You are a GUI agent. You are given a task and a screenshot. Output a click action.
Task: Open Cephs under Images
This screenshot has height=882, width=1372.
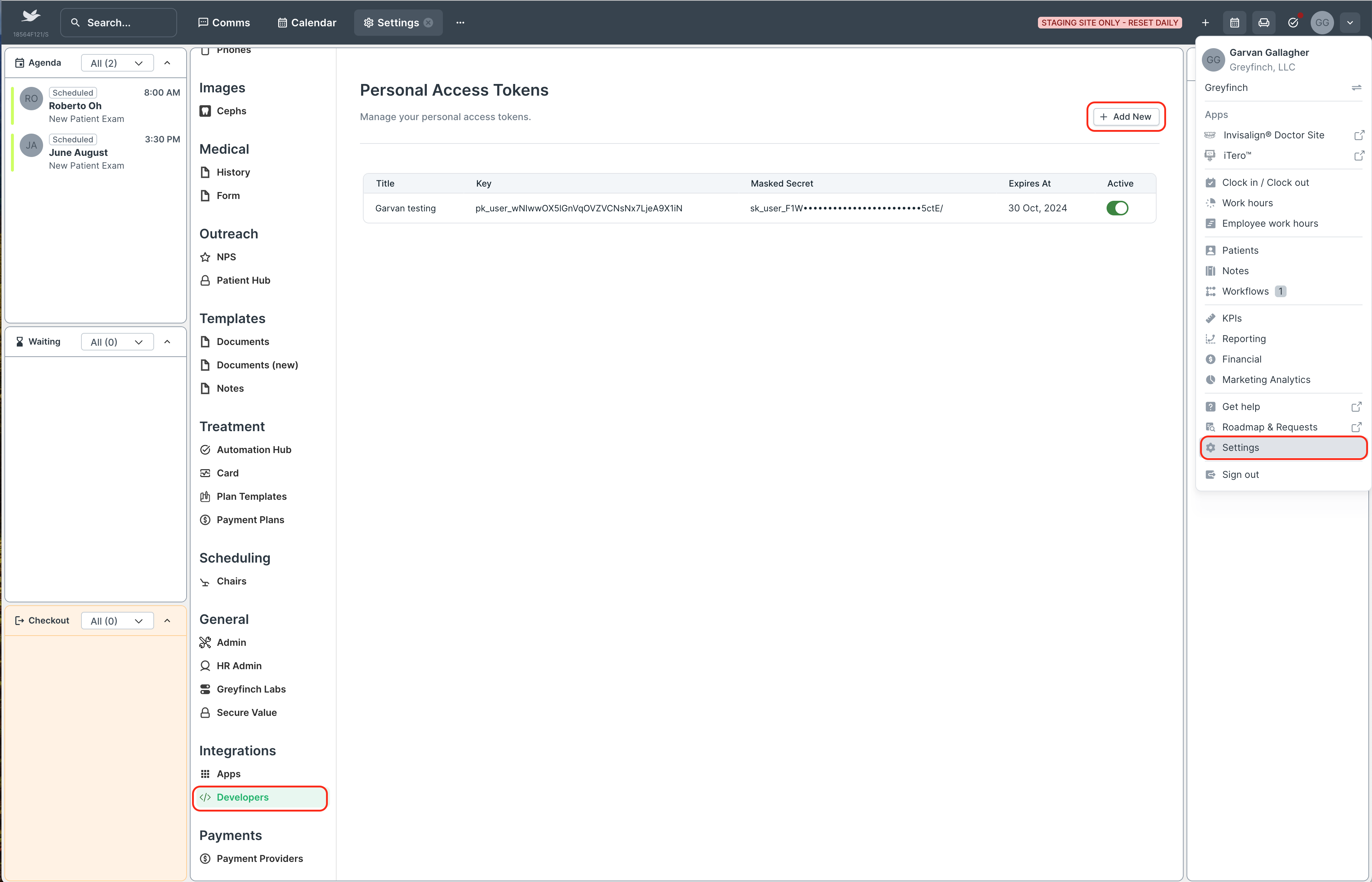pos(231,111)
